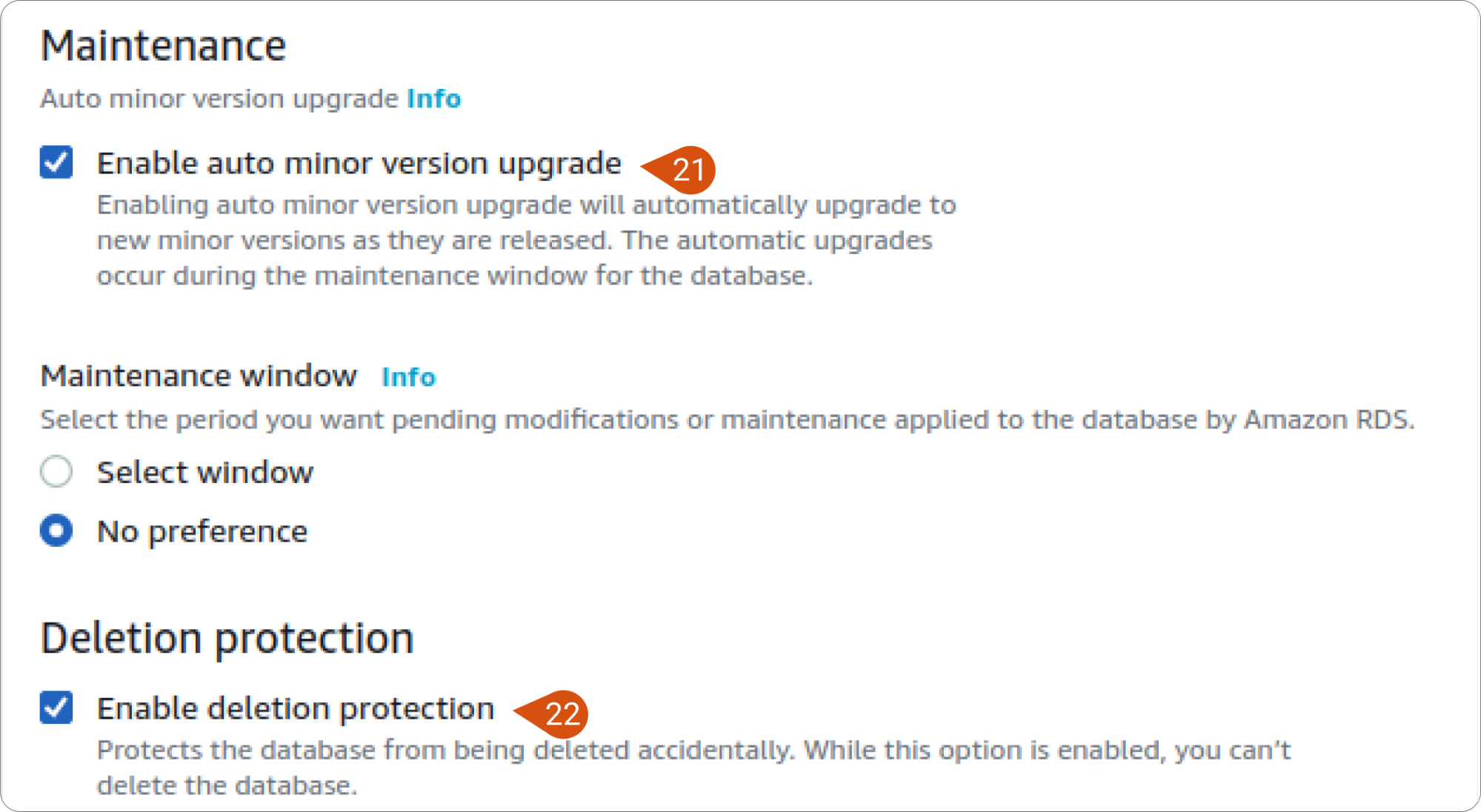
Task: Click the maintenance period description sentence
Action: tap(727, 420)
